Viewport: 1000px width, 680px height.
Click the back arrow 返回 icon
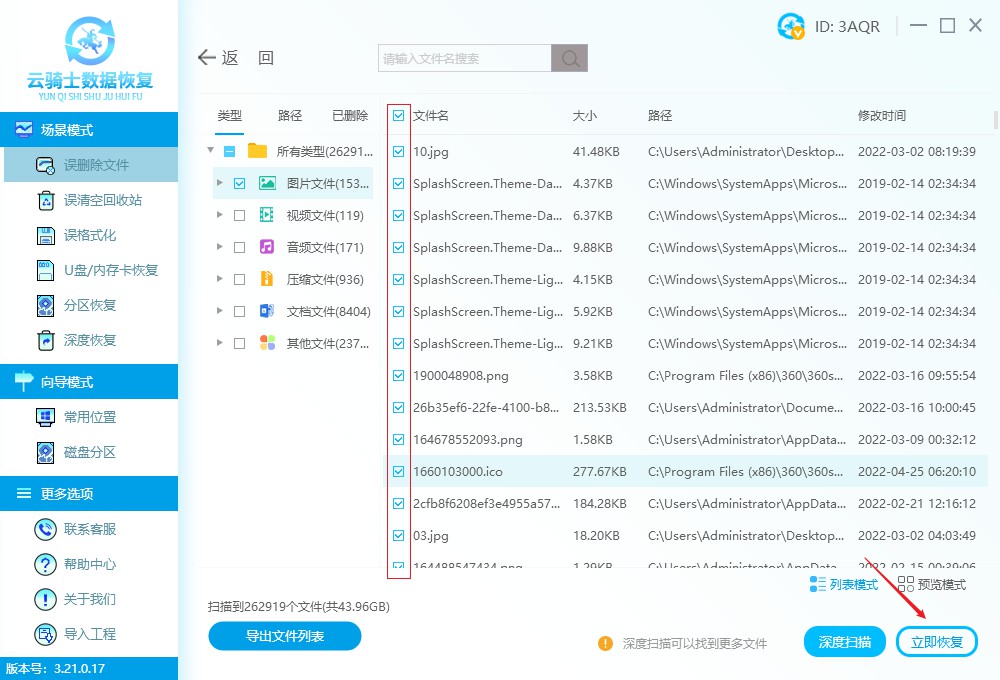point(207,57)
